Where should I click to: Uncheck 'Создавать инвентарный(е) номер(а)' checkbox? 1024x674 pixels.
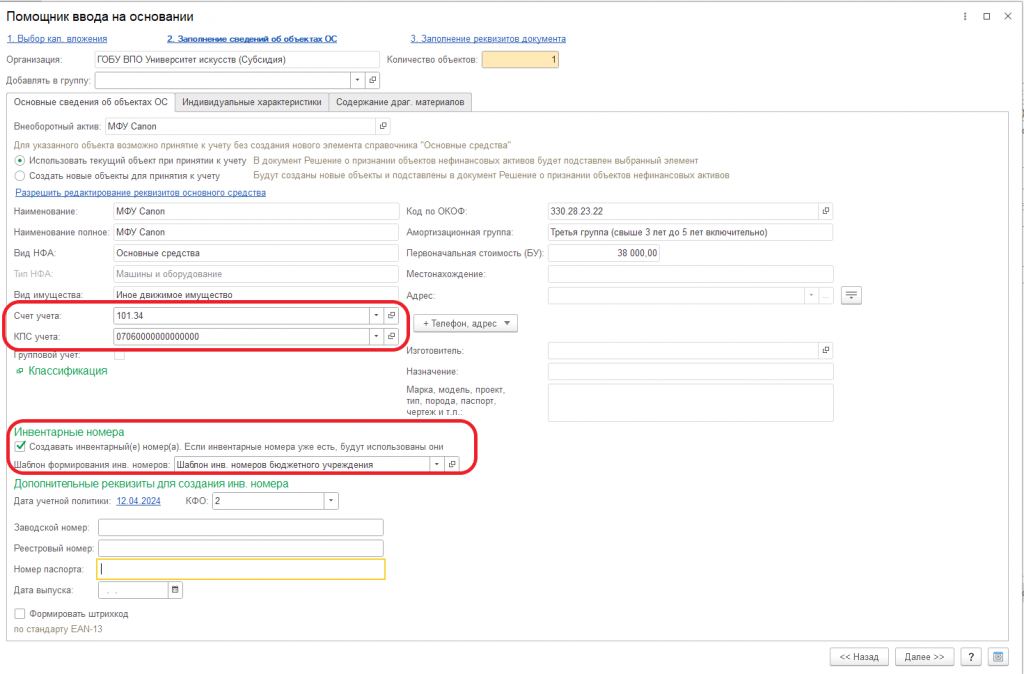click(20, 447)
